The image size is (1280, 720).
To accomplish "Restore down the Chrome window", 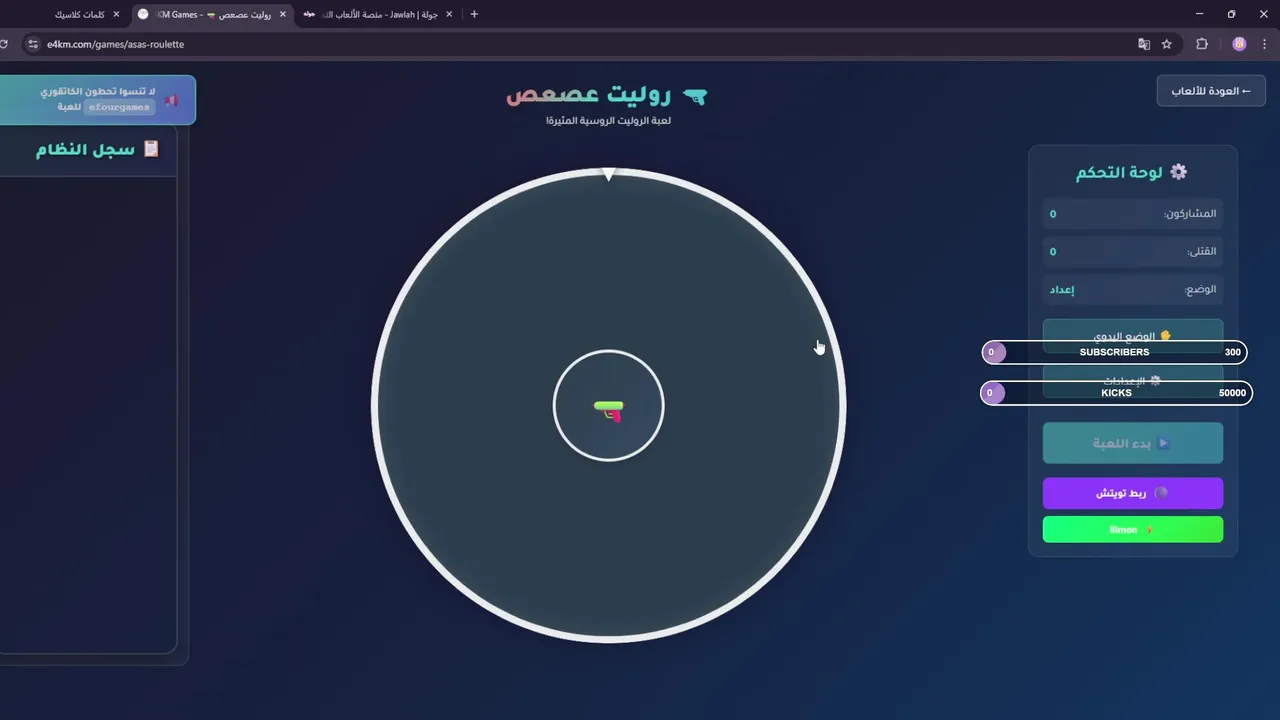I will click(1231, 14).
